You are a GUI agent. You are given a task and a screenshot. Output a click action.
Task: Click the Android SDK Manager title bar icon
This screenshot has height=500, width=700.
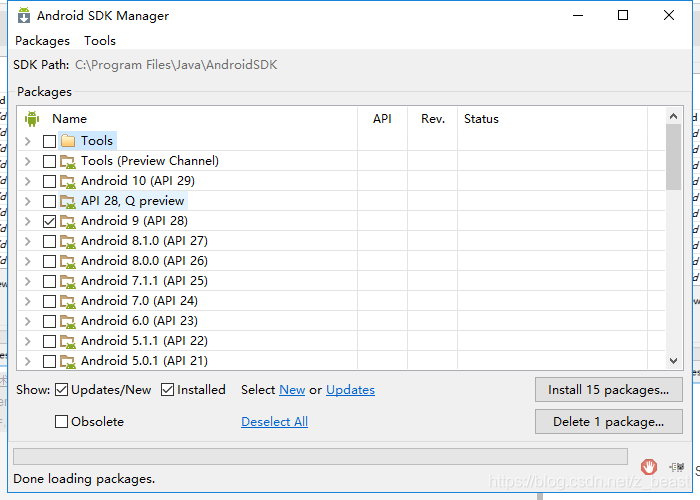24,16
